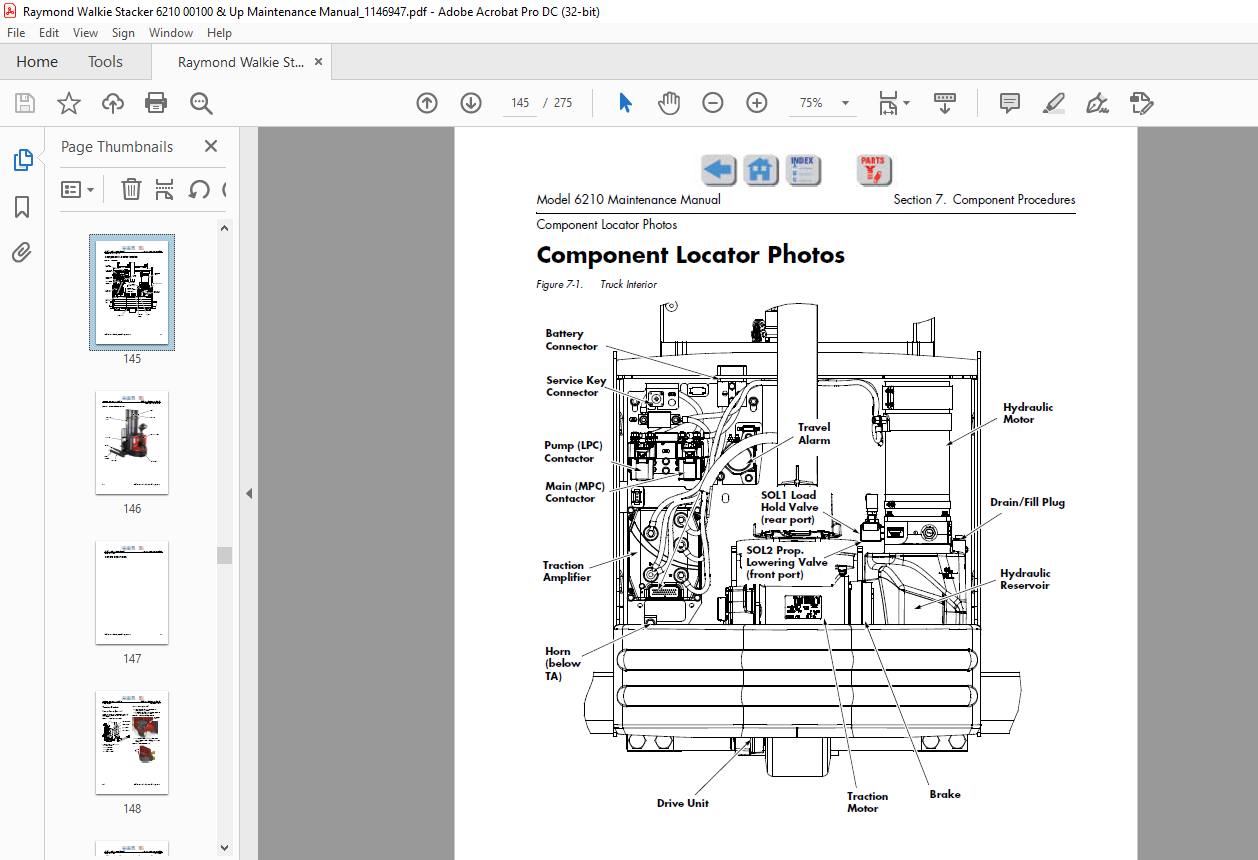This screenshot has height=860, width=1258.
Task: Click the Drive Unit label in diagram
Action: click(x=683, y=803)
